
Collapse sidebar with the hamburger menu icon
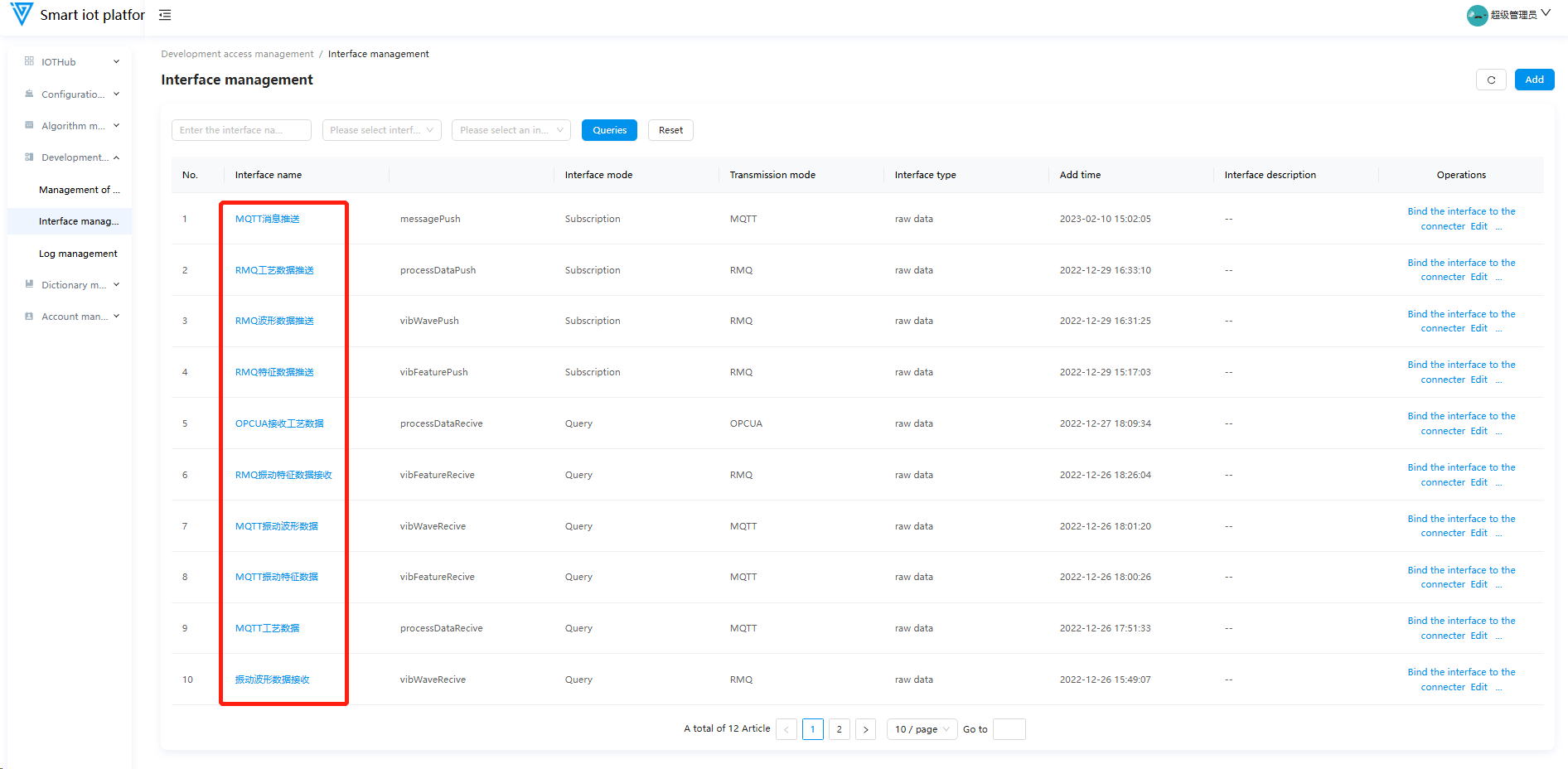[165, 15]
